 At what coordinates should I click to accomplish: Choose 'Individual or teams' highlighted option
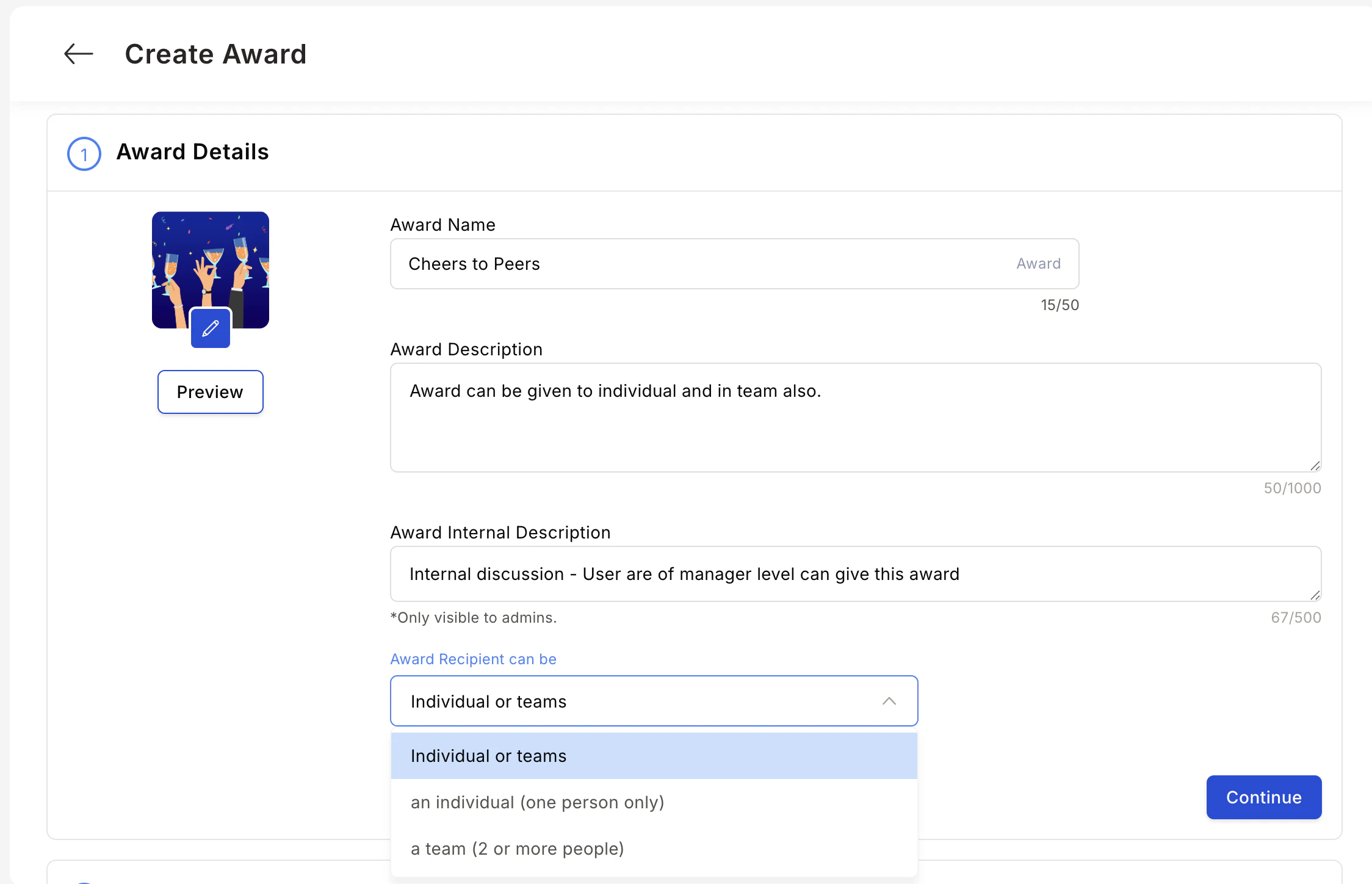tap(654, 756)
